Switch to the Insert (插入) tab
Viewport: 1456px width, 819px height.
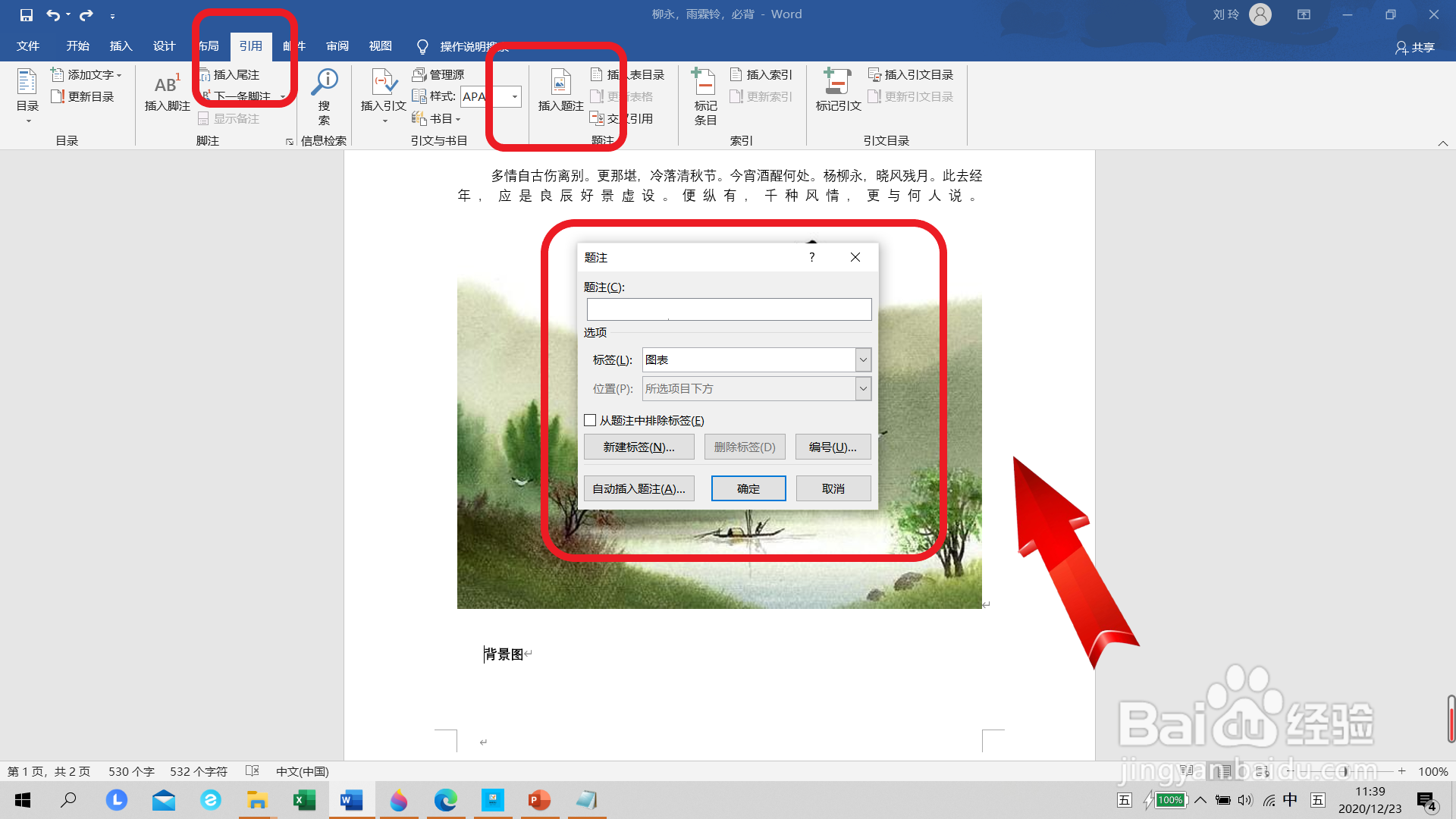(x=121, y=46)
